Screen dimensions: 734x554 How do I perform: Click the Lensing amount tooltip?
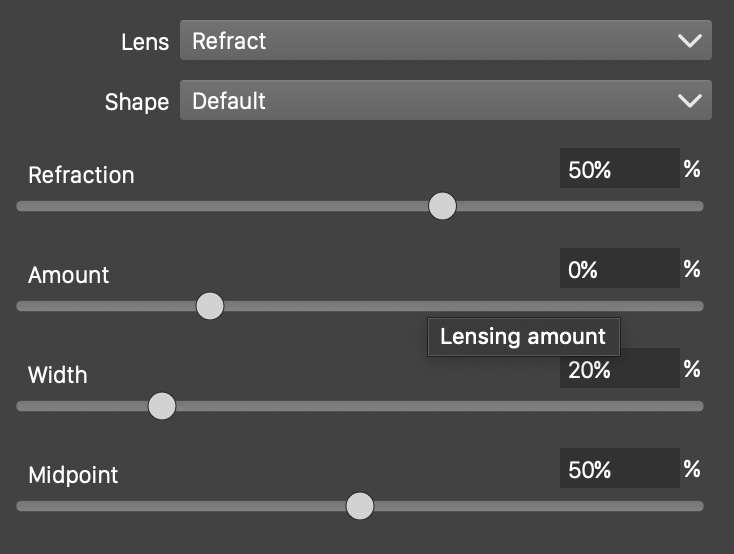(x=523, y=337)
